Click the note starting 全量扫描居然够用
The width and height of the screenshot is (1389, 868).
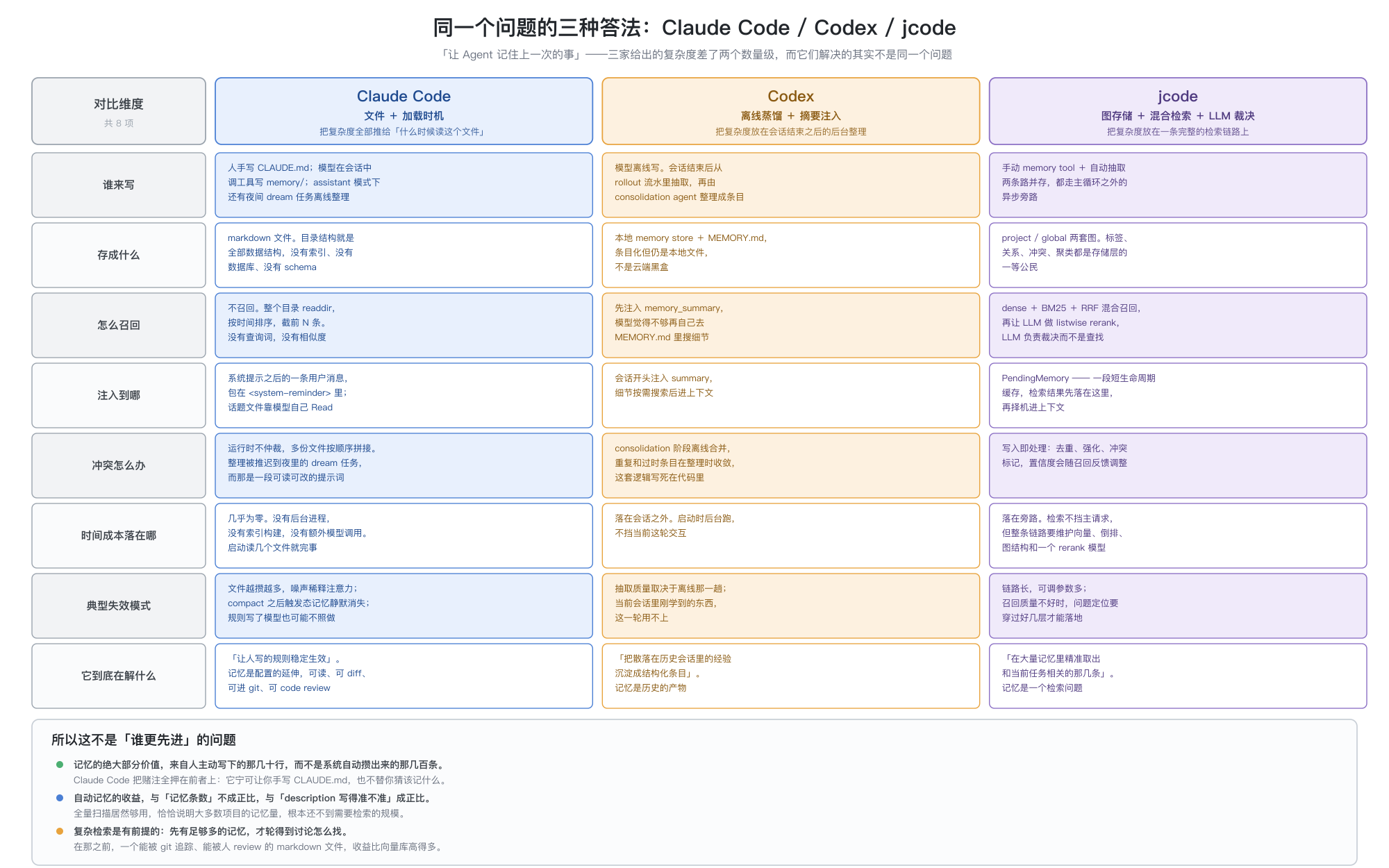click(x=240, y=814)
